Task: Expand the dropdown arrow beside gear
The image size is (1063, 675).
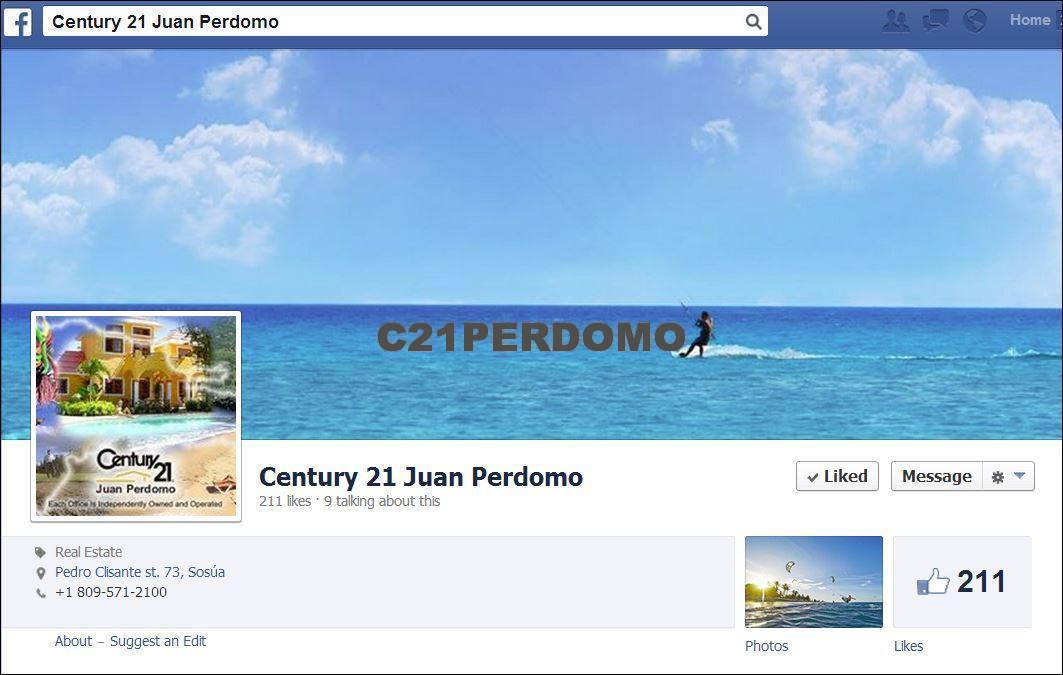Action: point(1020,476)
